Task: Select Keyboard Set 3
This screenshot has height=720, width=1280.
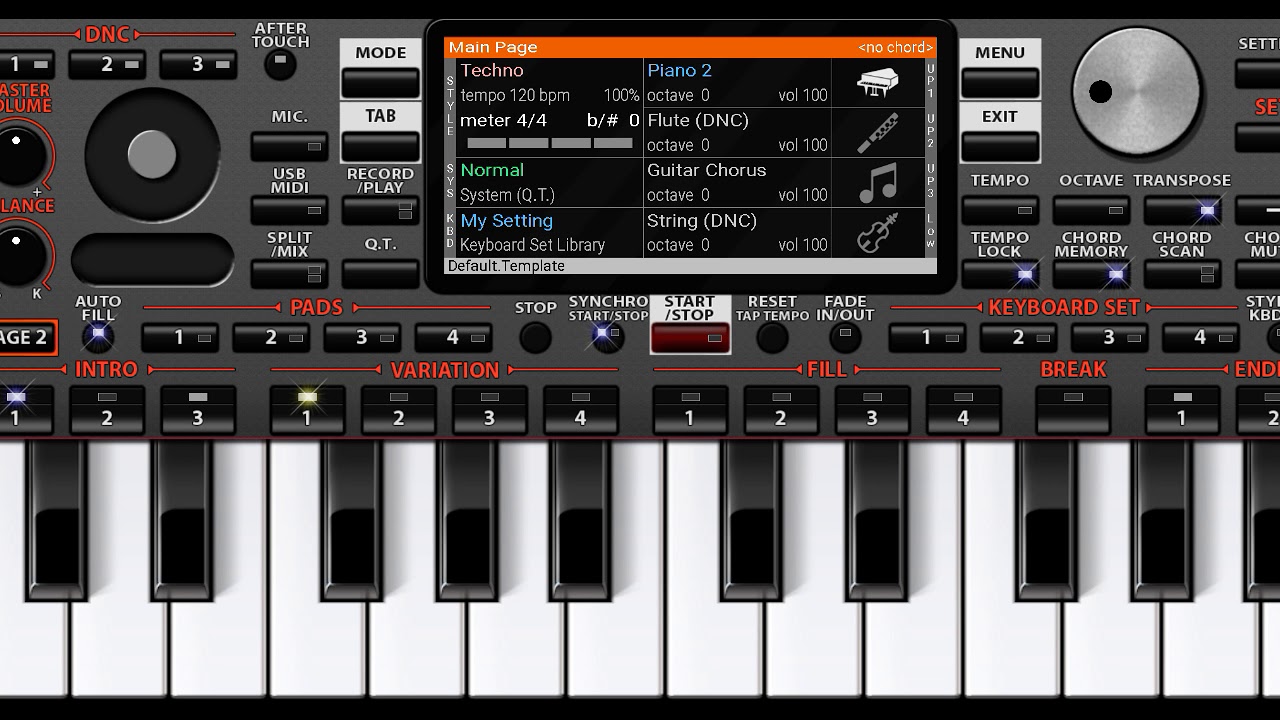Action: (1109, 337)
